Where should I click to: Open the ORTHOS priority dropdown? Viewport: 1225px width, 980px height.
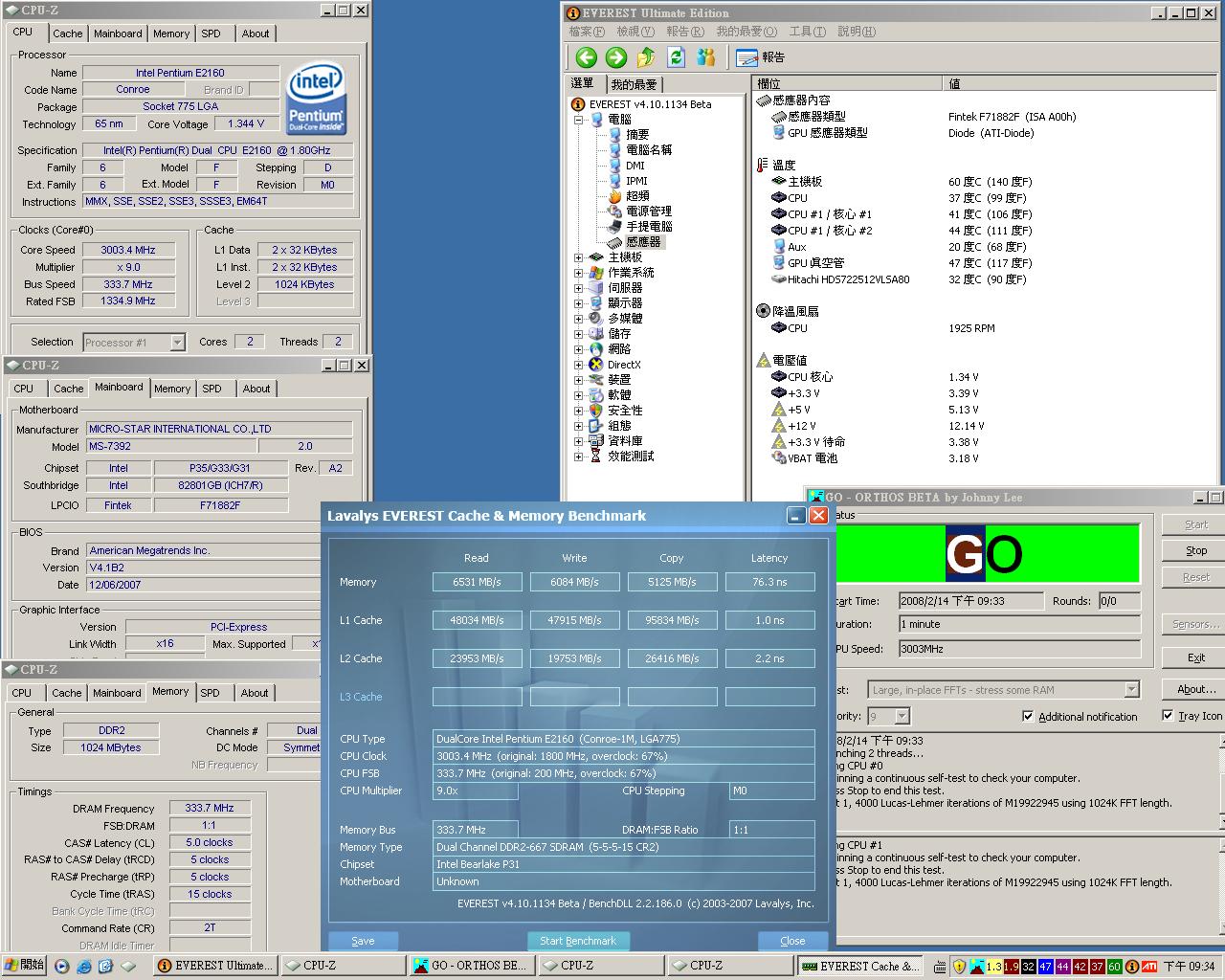pos(902,716)
